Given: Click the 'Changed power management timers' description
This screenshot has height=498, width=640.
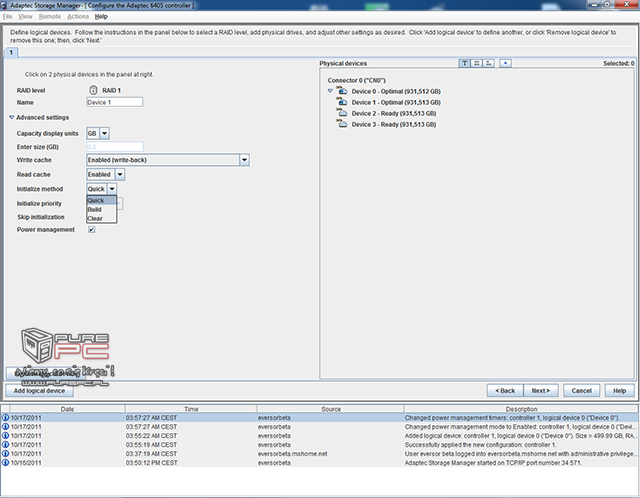Looking at the screenshot, I should (x=512, y=418).
